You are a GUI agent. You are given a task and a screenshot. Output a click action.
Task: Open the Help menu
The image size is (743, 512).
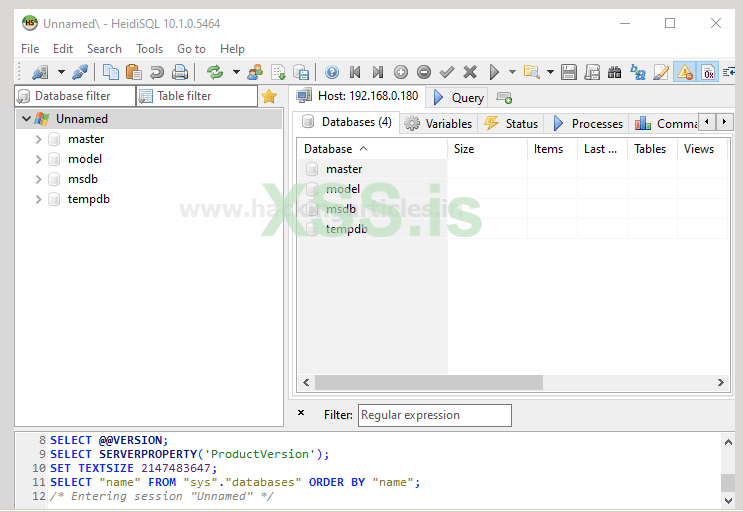tap(232, 49)
